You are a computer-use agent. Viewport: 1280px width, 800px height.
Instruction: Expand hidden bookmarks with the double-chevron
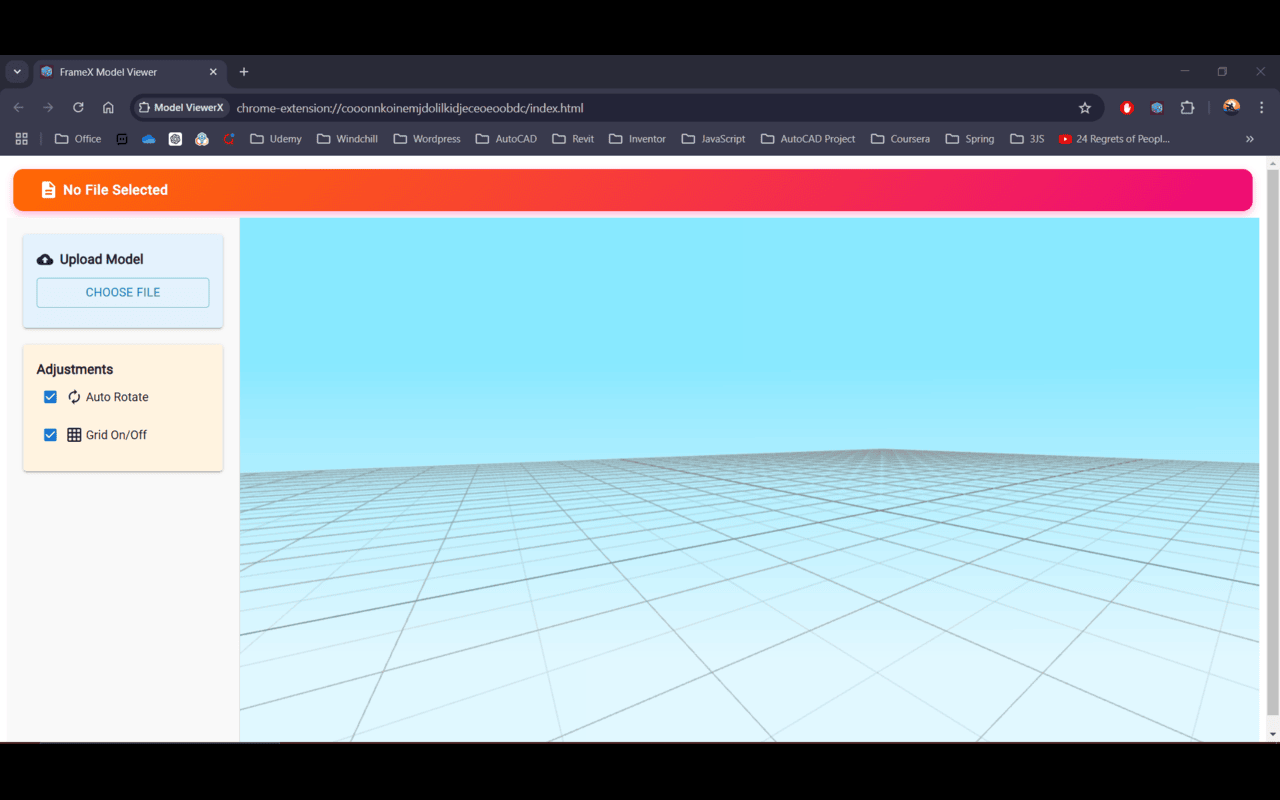point(1248,139)
